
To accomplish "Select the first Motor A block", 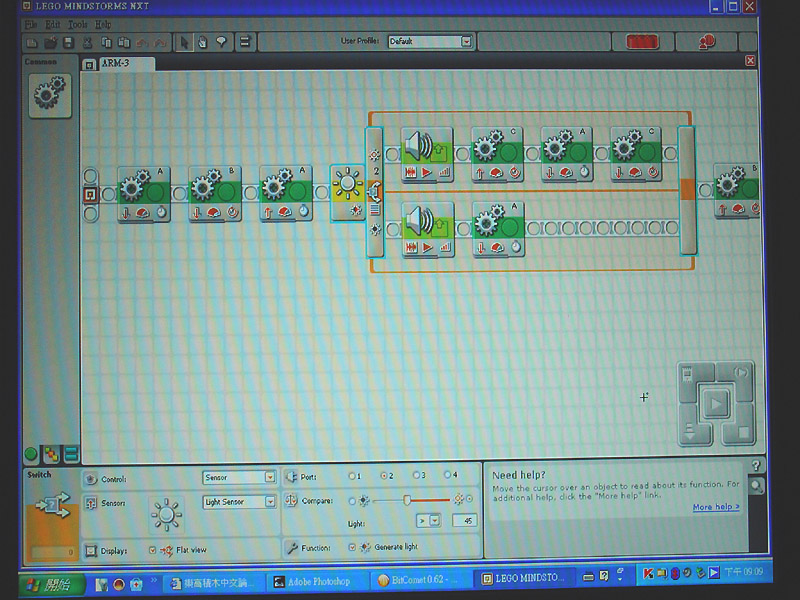I will pos(144,194).
